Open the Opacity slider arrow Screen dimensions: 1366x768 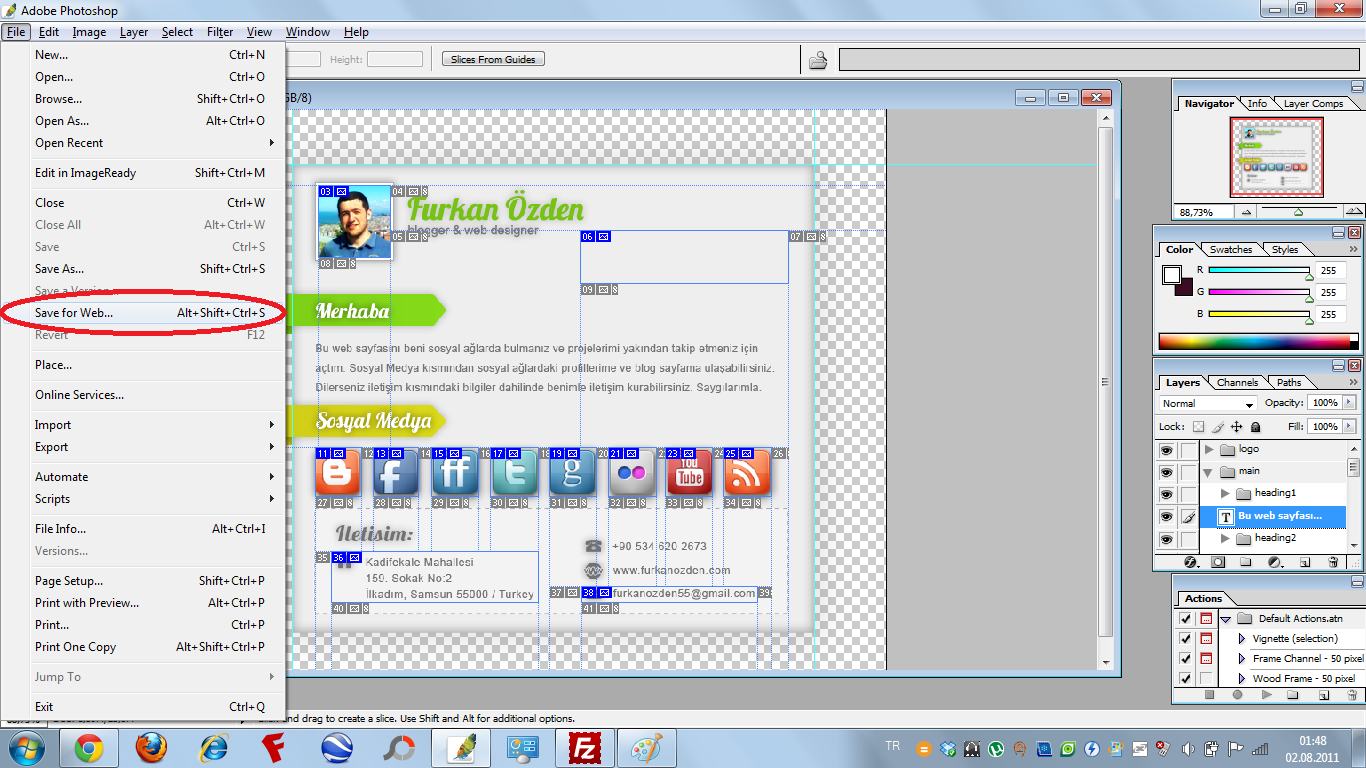pyautogui.click(x=1349, y=403)
